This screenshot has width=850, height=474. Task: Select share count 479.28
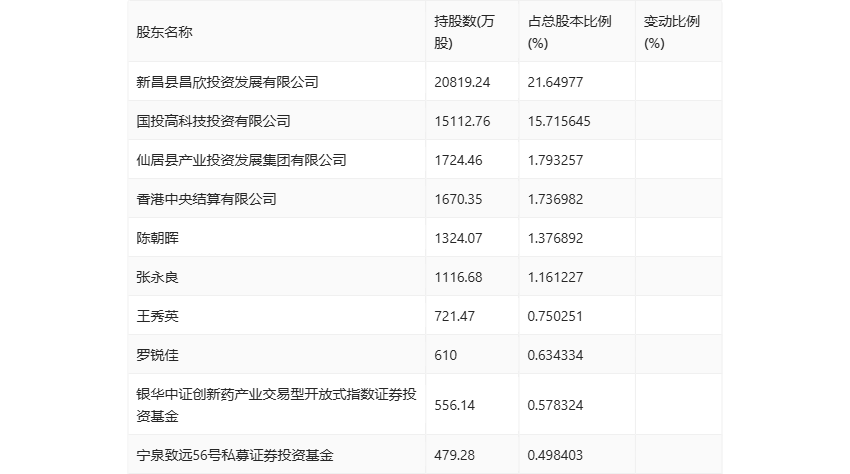tap(454, 455)
